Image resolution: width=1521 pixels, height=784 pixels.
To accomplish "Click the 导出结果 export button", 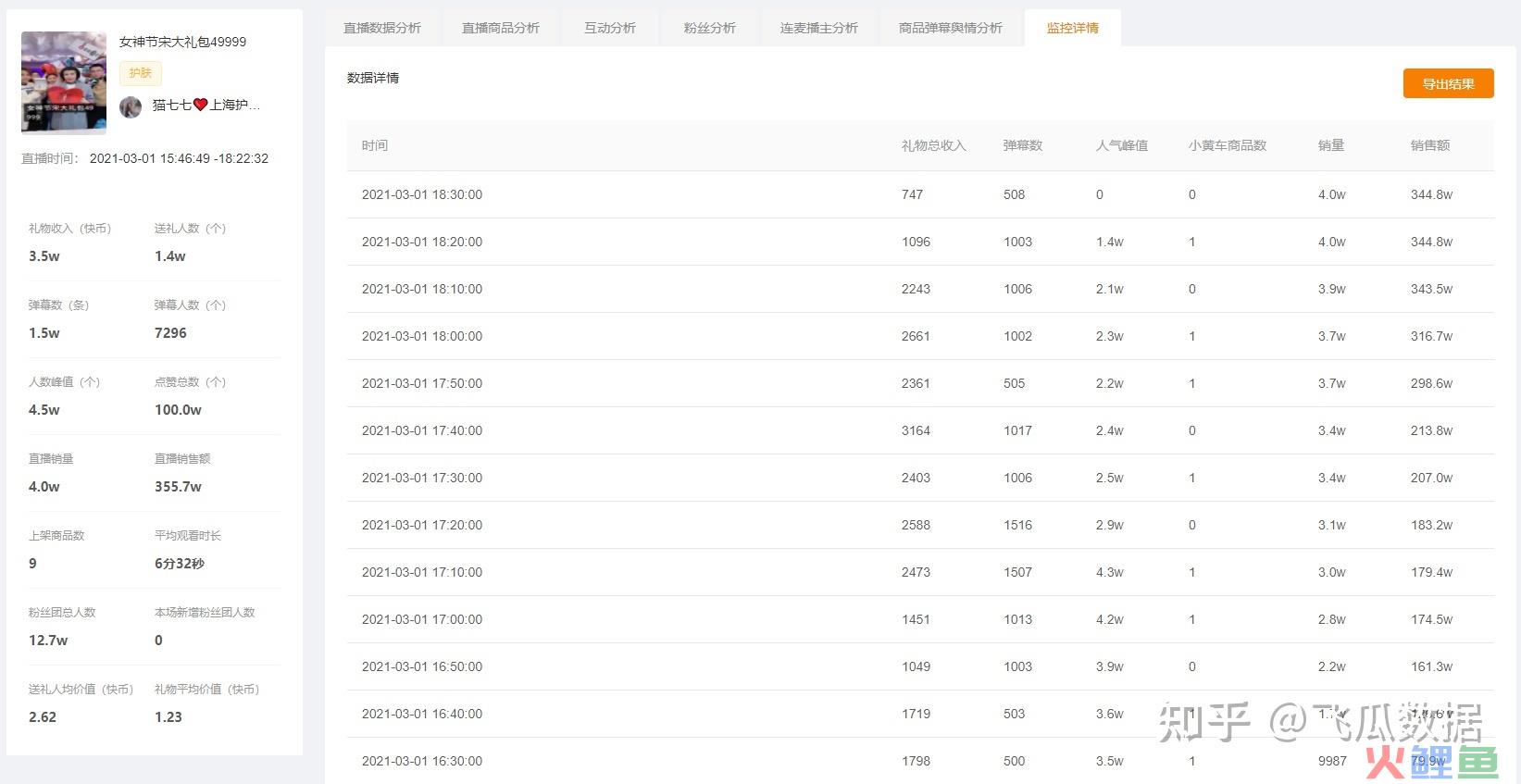I will (x=1449, y=83).
